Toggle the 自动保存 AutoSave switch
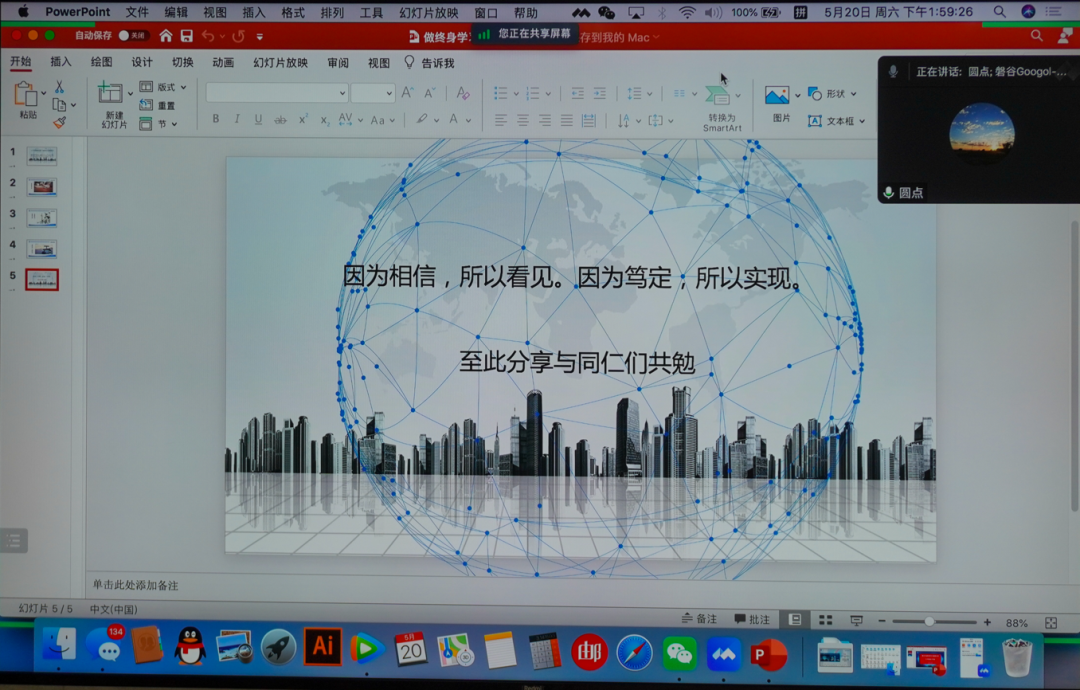Image resolution: width=1080 pixels, height=690 pixels. tap(133, 36)
